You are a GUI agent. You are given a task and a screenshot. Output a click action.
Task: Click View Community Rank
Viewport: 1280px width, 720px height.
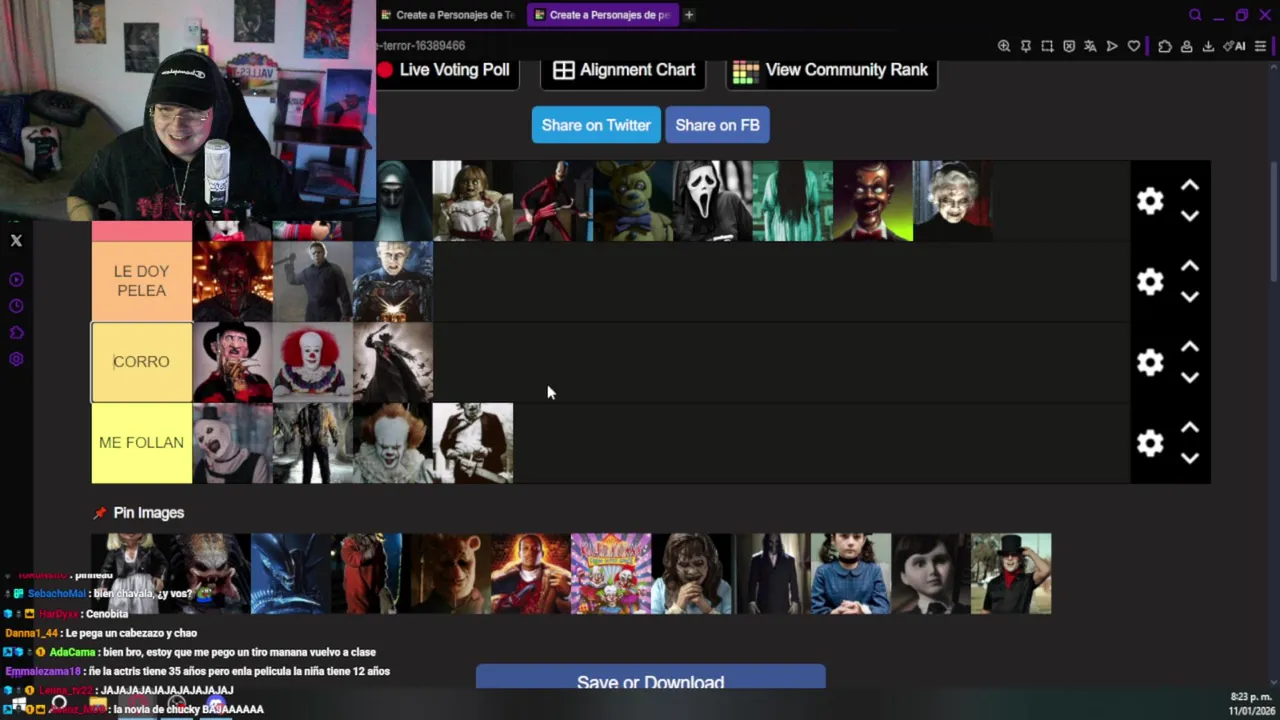[831, 70]
